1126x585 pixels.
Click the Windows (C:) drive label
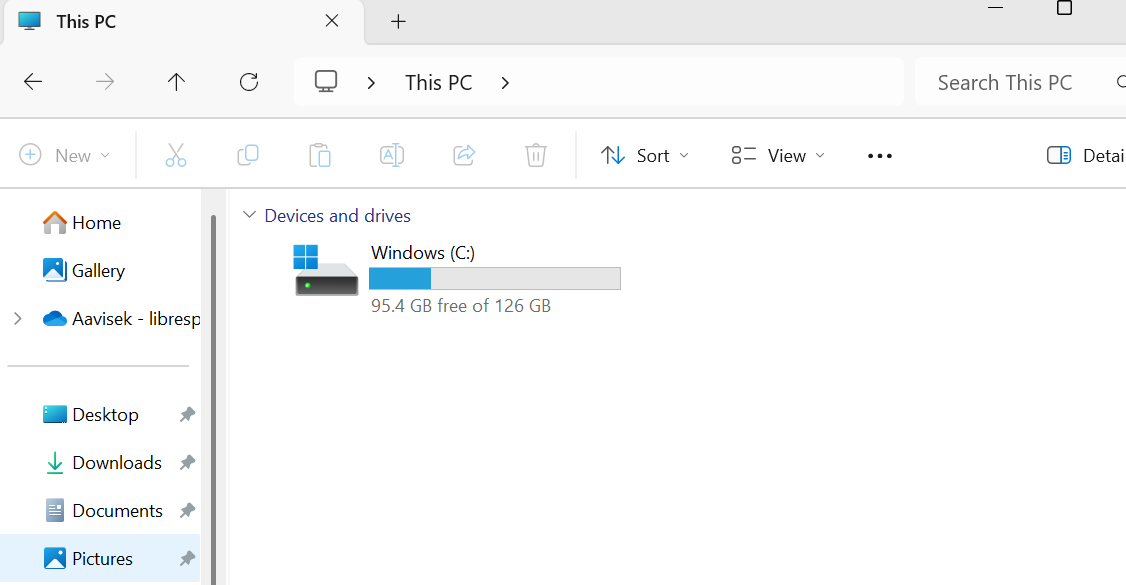(423, 253)
